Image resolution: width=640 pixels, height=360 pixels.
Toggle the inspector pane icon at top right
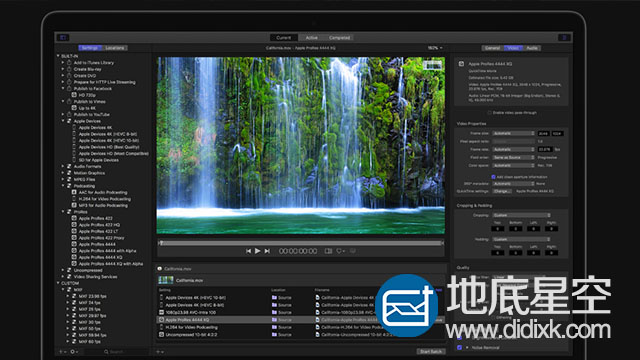[x=564, y=38]
